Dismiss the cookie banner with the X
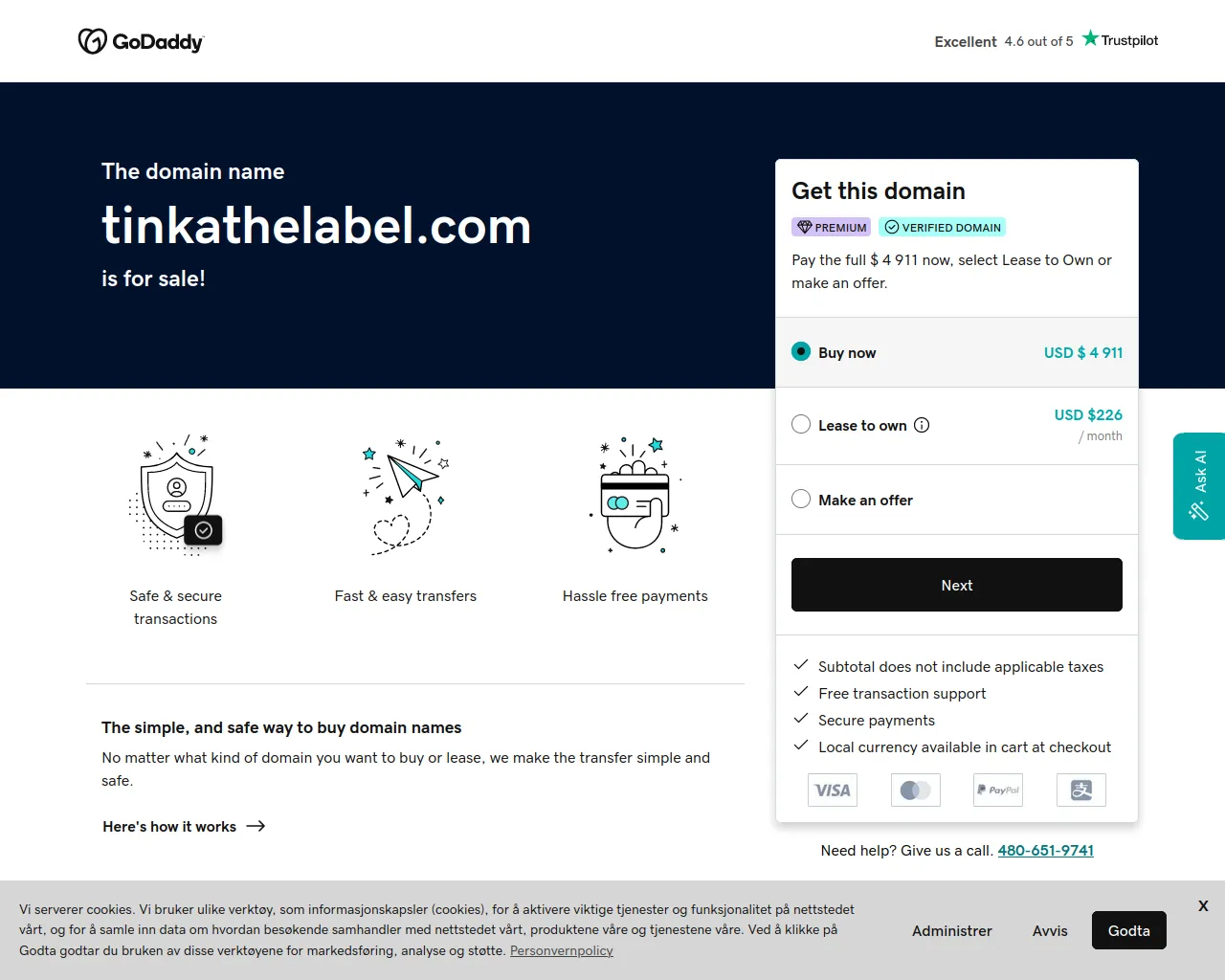 tap(1203, 905)
